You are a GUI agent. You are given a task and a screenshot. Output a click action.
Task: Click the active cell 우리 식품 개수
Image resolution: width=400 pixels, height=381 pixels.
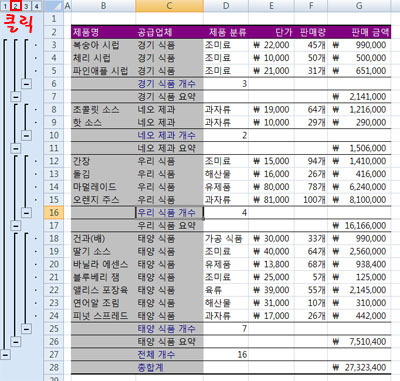point(169,213)
